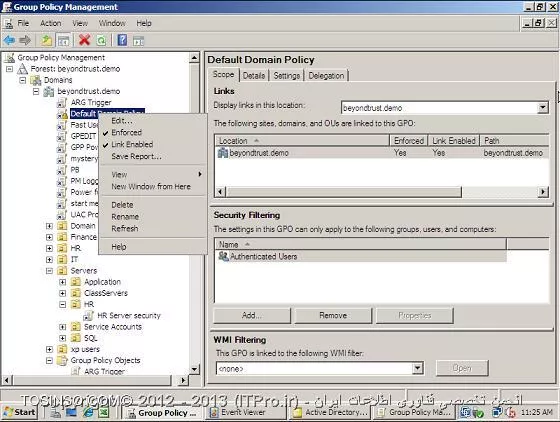Viewport: 560px width, 422px height.
Task: Open Display links in this location dropdown
Action: (x=542, y=107)
